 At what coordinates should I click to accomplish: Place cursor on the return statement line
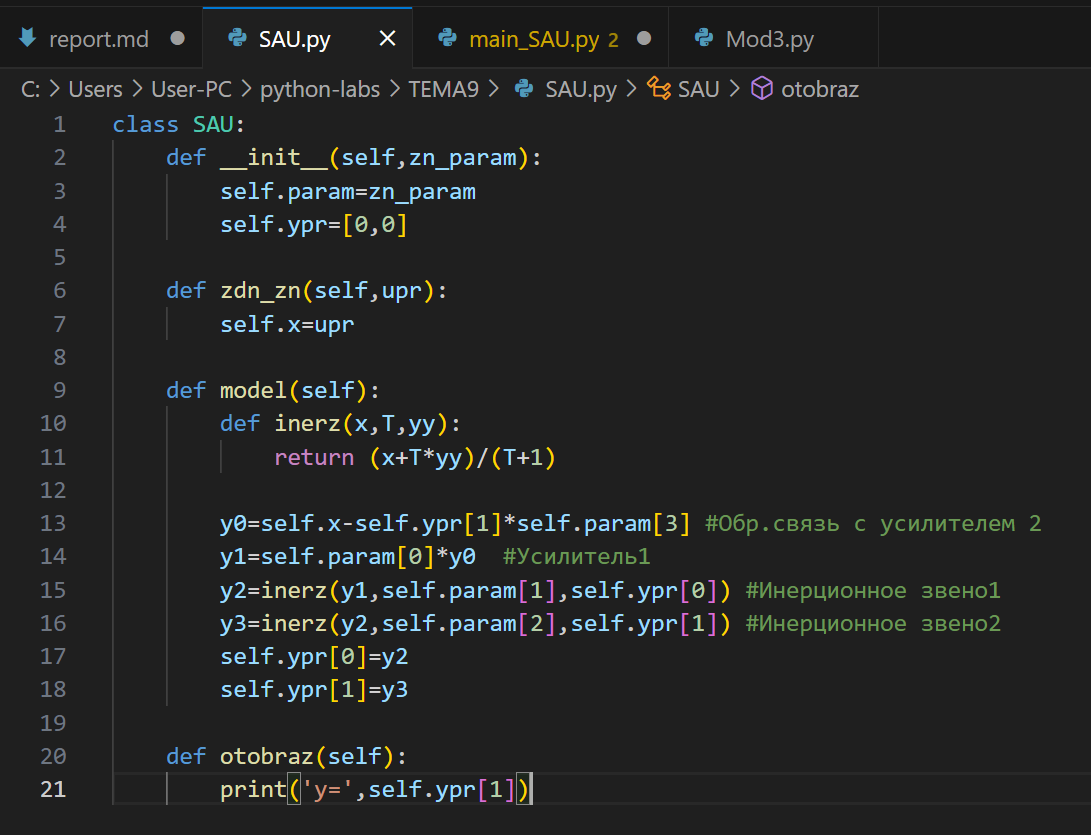point(414,457)
